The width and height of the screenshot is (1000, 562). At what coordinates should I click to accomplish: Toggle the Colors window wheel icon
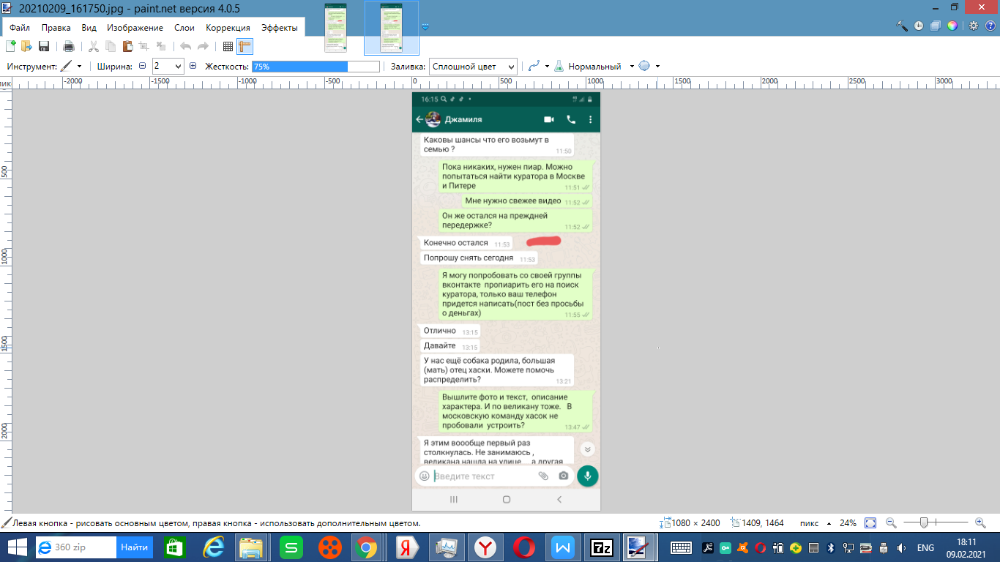952,26
